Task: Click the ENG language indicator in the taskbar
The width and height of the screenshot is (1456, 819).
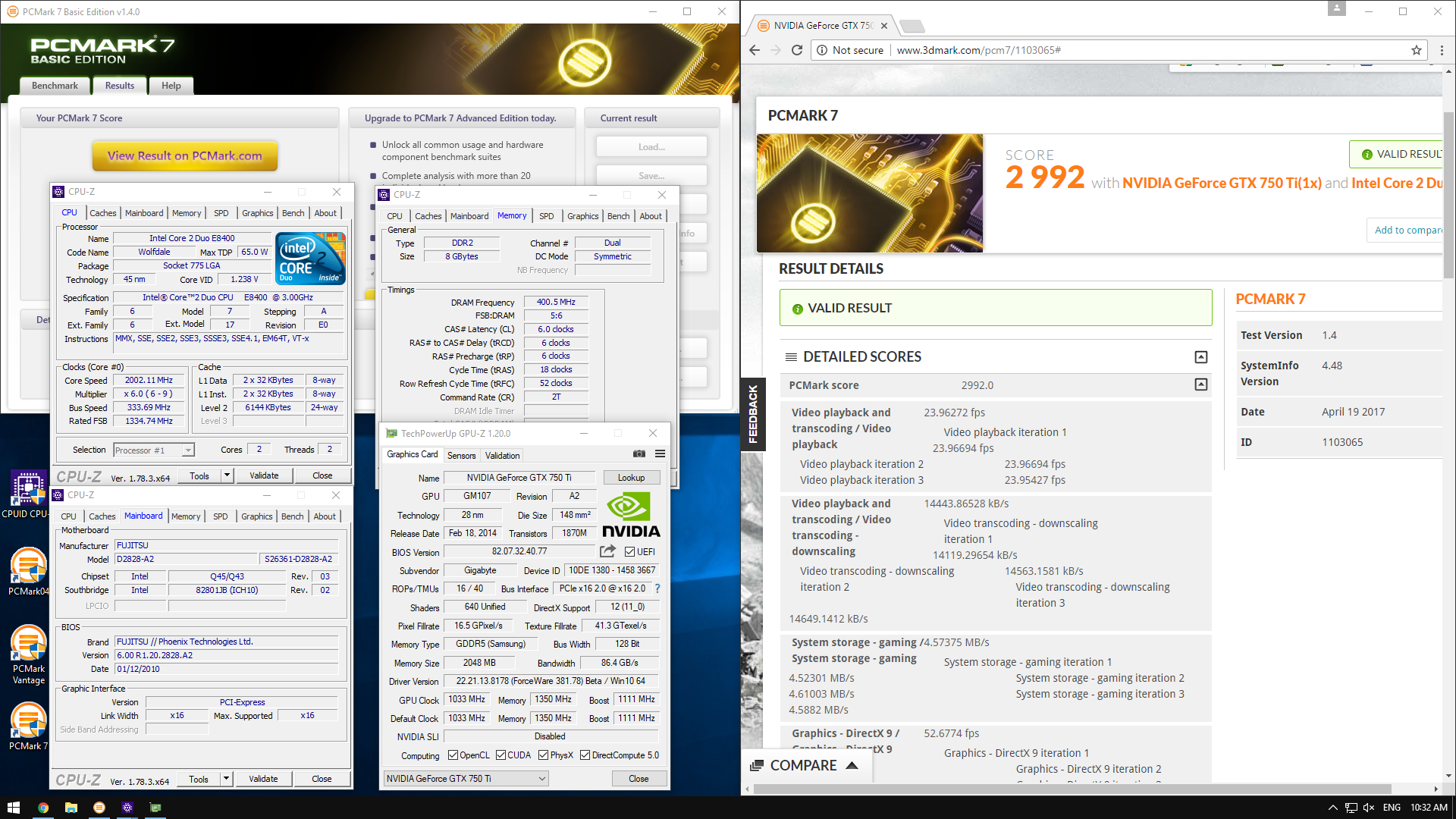Action: pyautogui.click(x=1392, y=808)
